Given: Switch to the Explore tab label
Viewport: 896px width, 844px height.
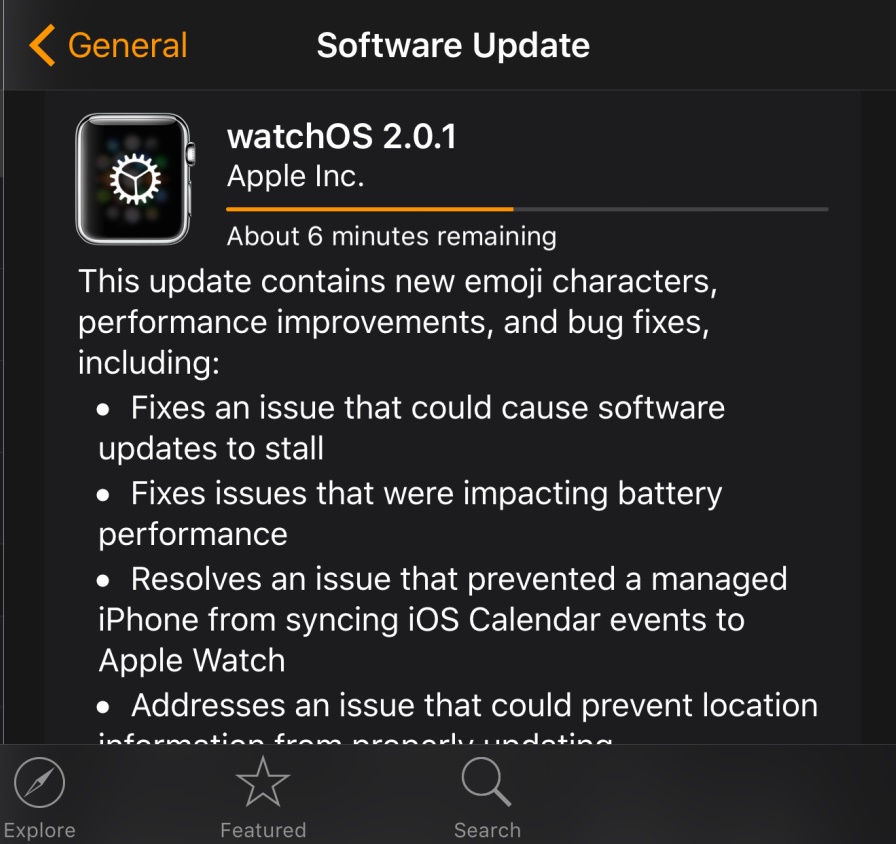Looking at the screenshot, I should 39,830.
